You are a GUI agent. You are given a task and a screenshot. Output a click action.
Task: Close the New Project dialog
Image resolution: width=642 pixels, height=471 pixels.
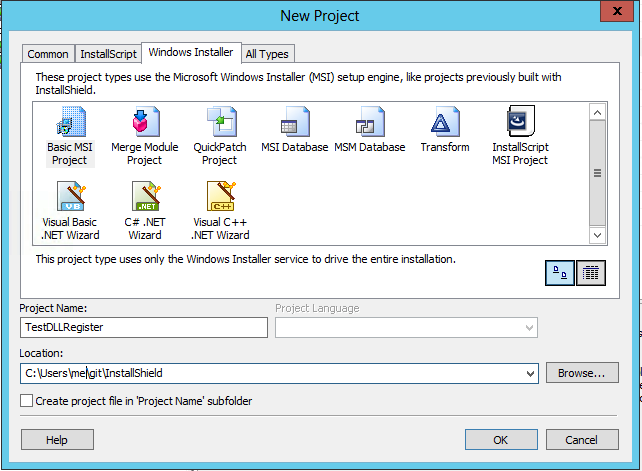coord(617,11)
